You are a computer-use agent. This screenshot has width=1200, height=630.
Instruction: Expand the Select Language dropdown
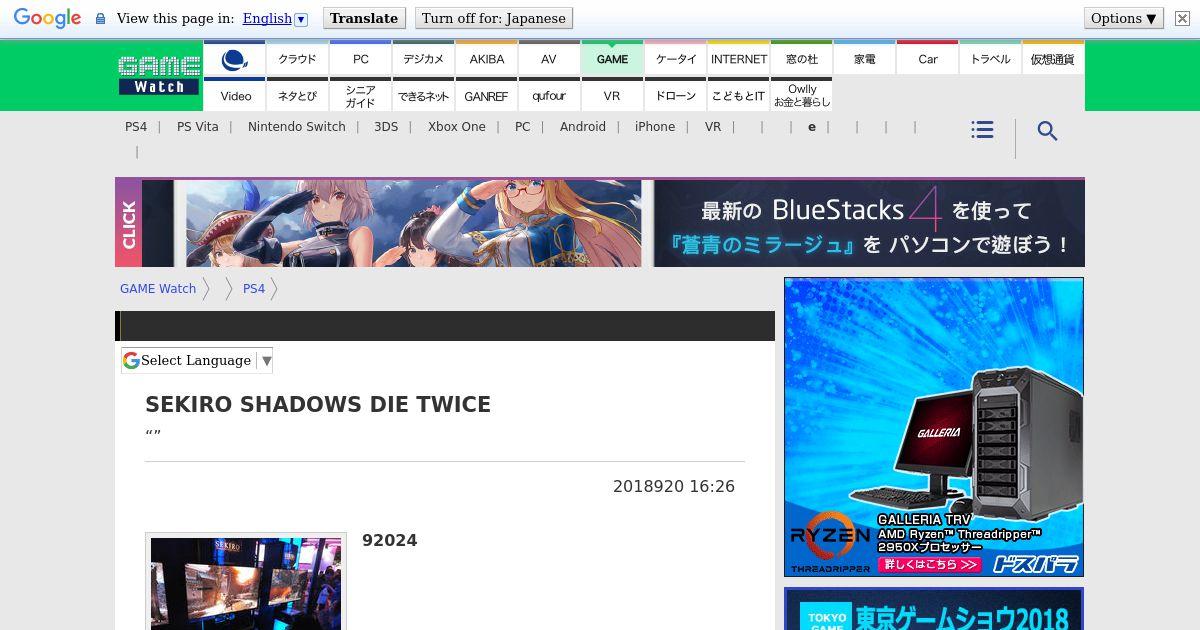(x=197, y=361)
